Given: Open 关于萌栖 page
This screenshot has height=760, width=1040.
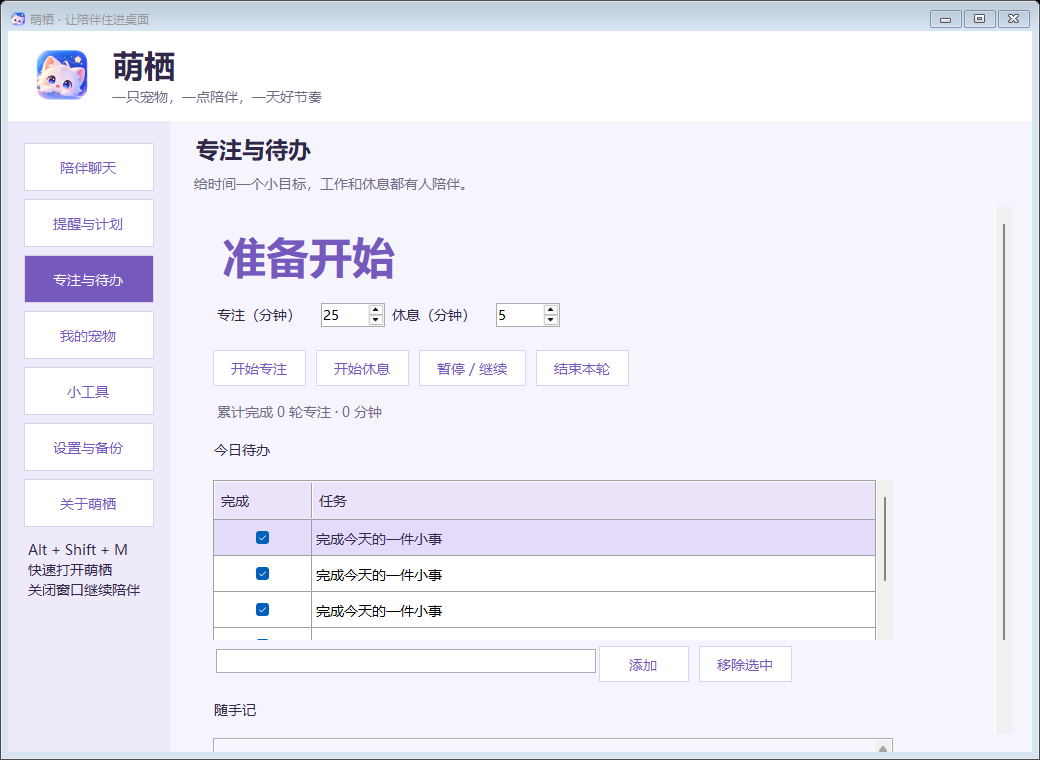Looking at the screenshot, I should 89,503.
